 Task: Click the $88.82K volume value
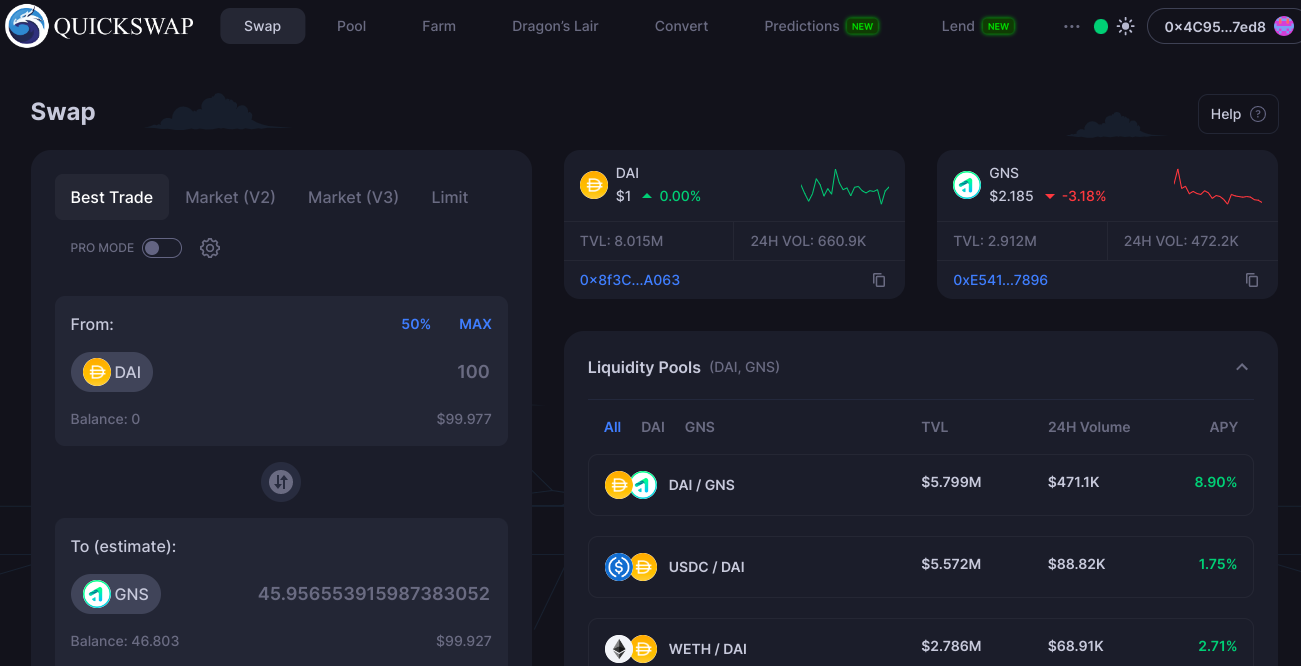pos(1077,565)
